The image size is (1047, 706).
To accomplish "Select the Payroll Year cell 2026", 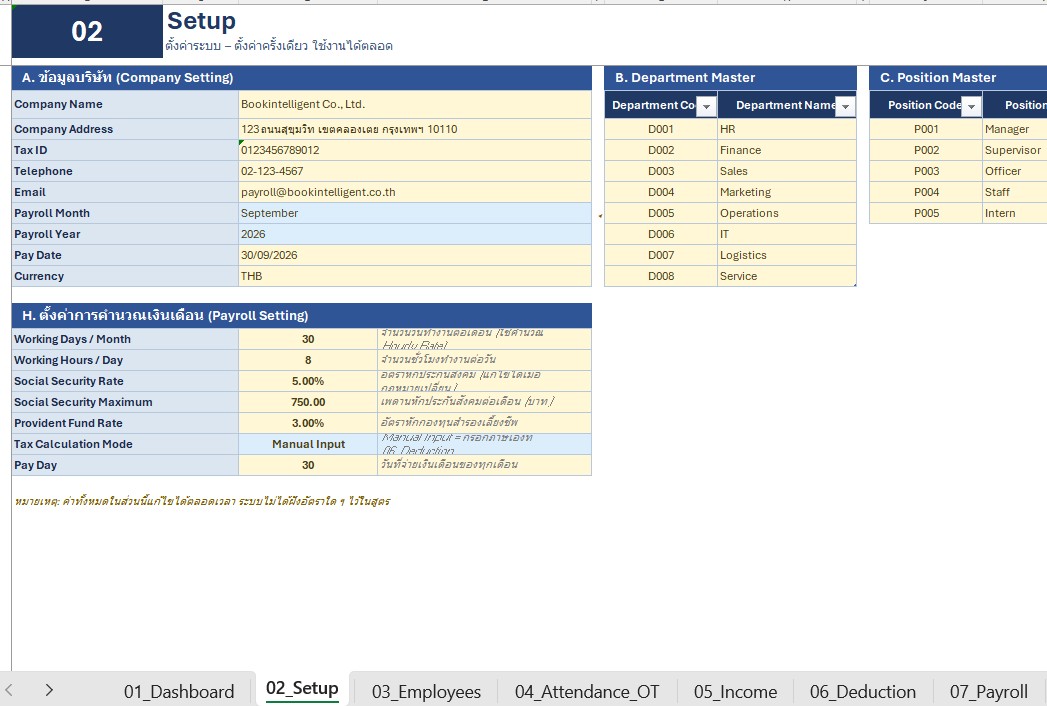I will [x=415, y=234].
